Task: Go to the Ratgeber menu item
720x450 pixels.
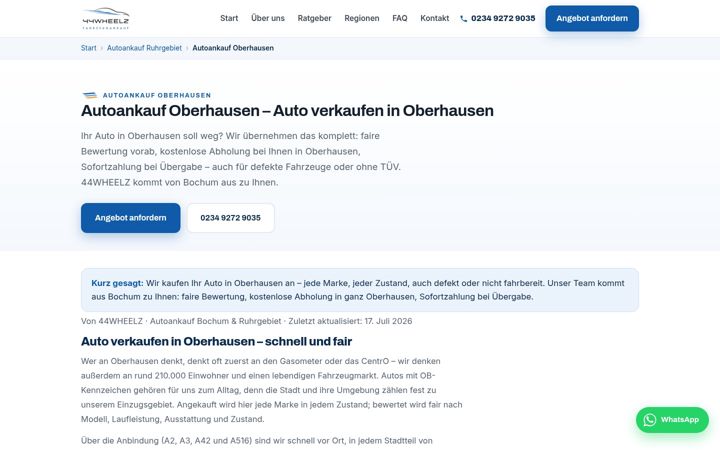Action: point(314,18)
